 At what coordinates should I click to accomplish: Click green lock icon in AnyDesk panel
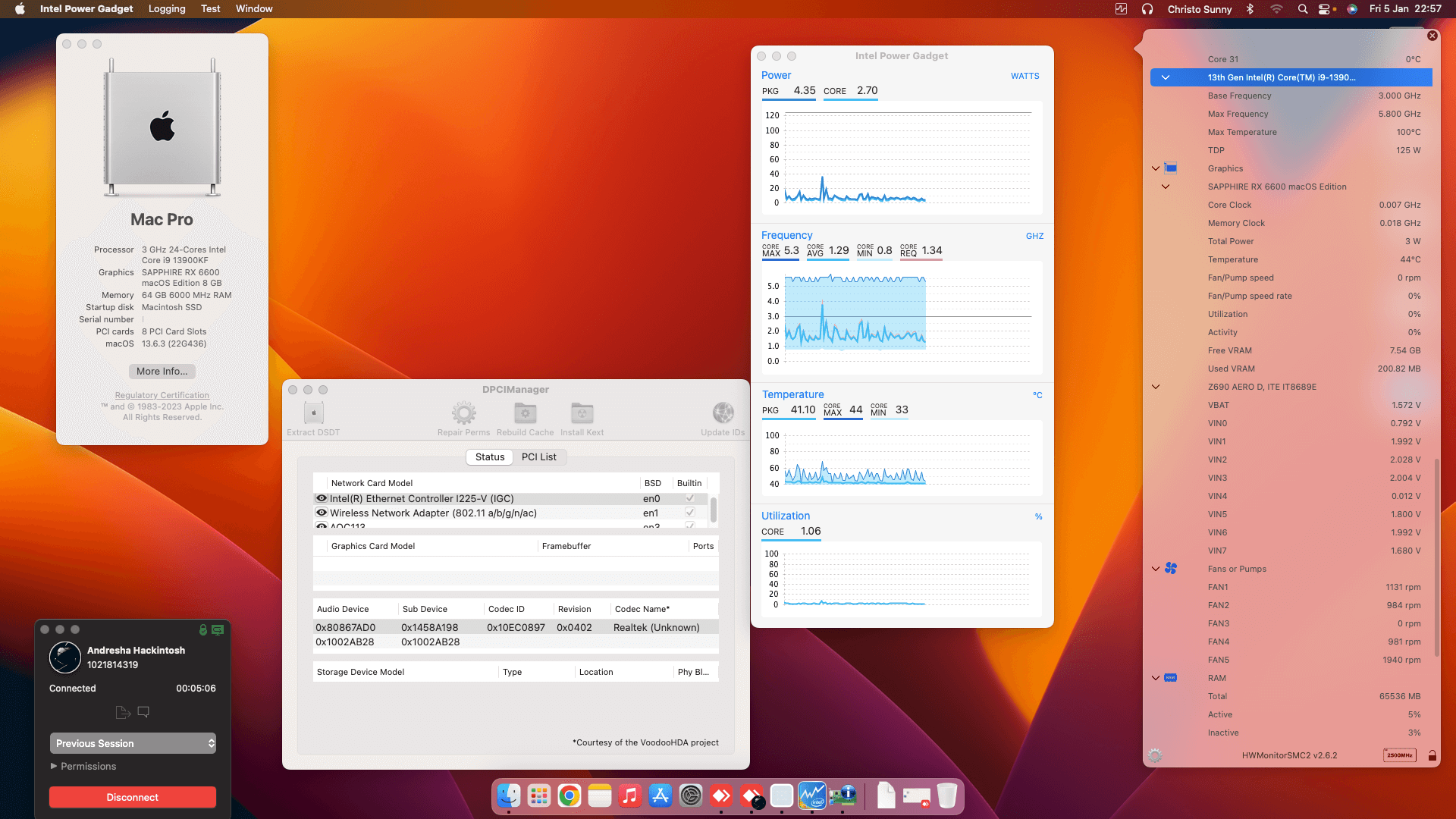203,629
